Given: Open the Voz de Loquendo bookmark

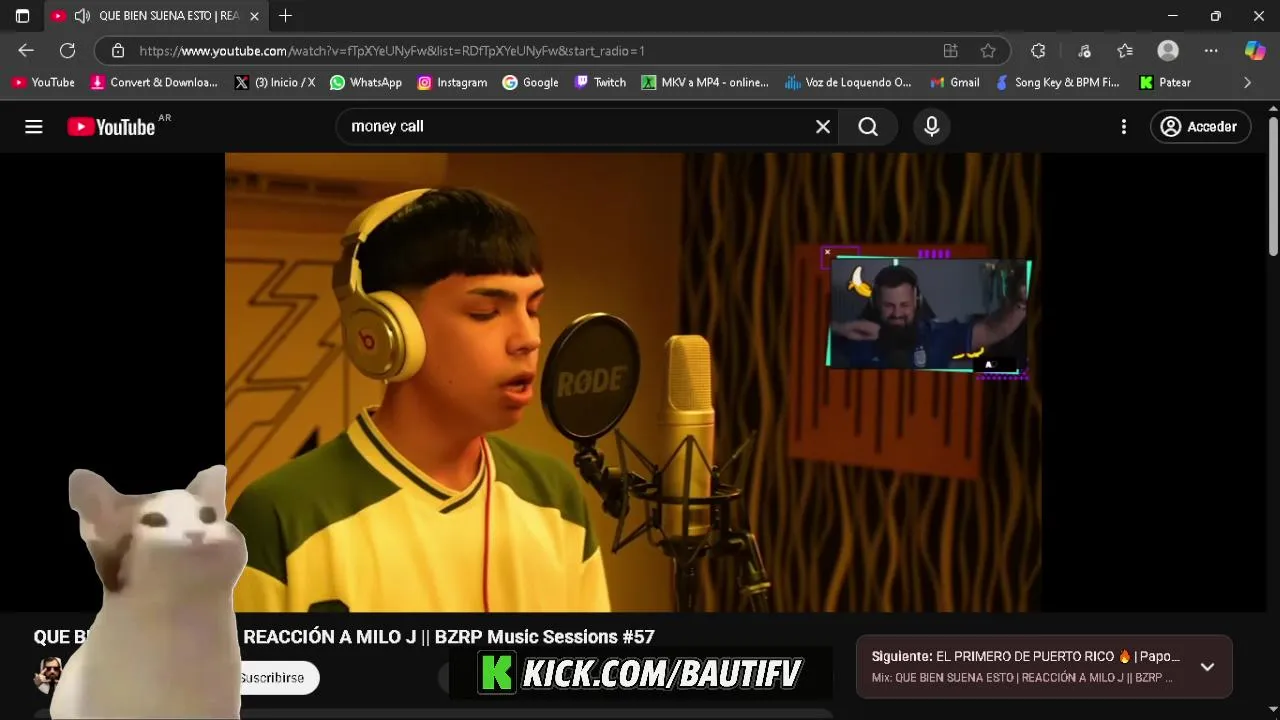Looking at the screenshot, I should coord(848,82).
